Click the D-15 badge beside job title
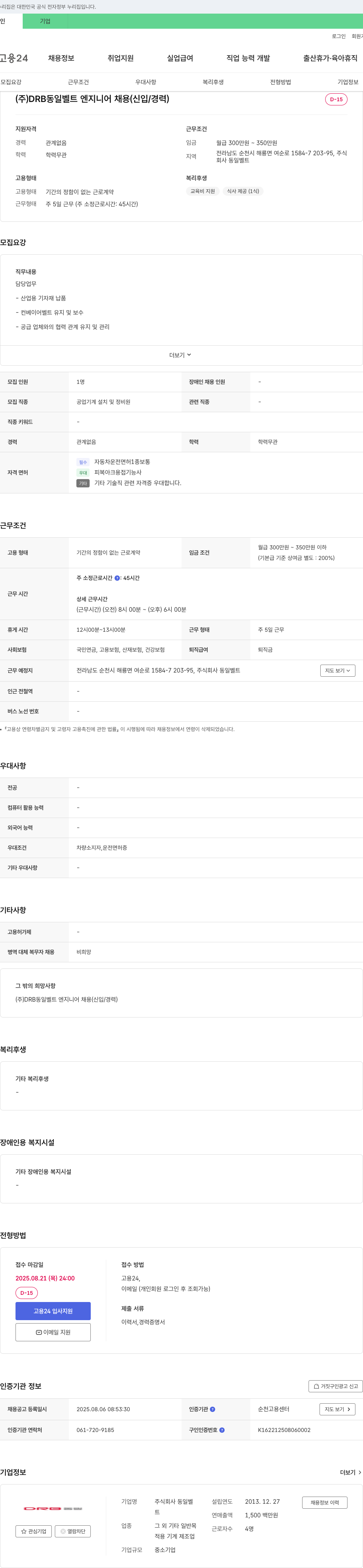Viewport: 363px width, 1568px height. [336, 99]
